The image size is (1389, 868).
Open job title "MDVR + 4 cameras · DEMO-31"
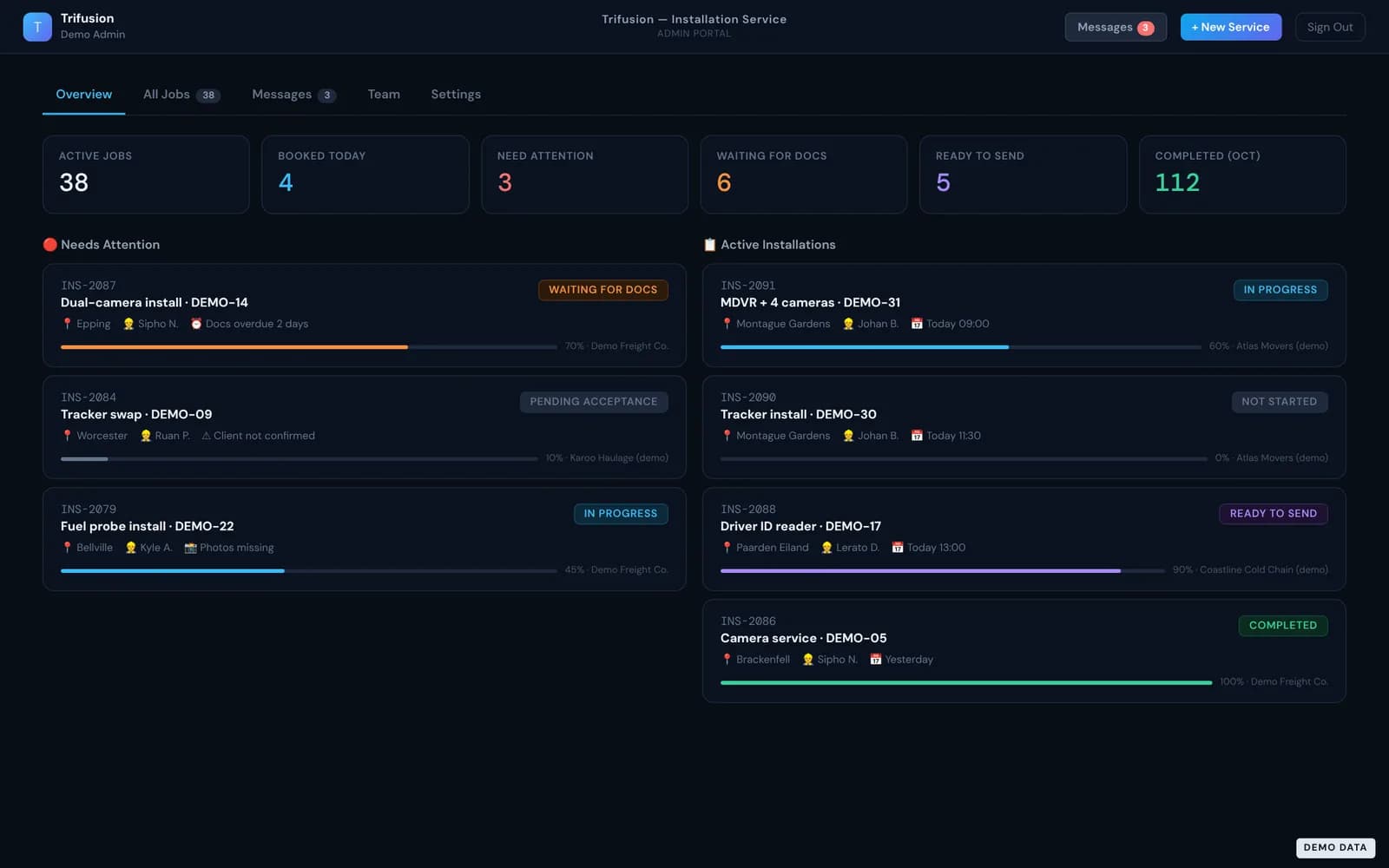point(810,303)
